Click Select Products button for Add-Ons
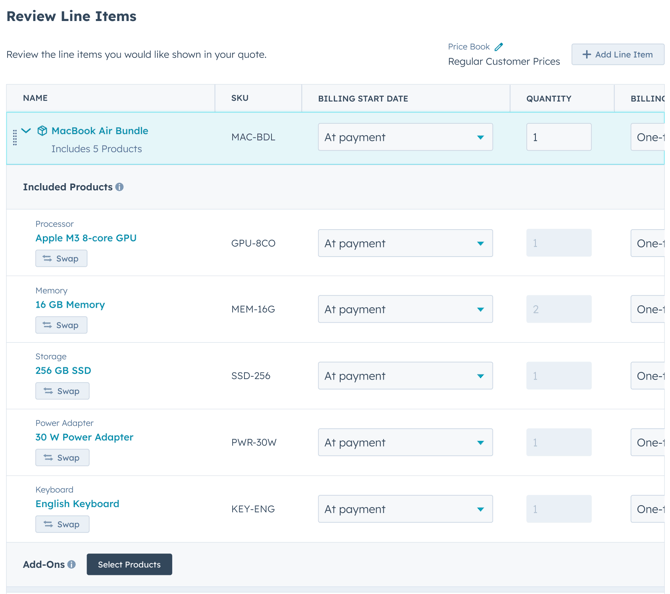This screenshot has height=594, width=670. pos(129,565)
